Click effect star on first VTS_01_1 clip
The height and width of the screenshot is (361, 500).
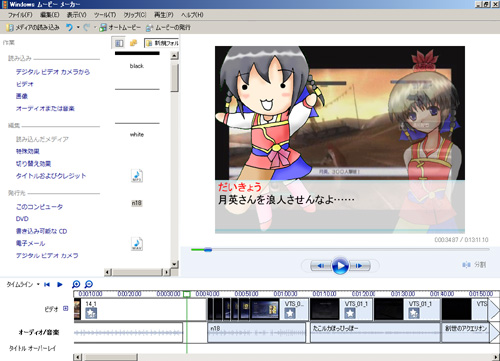[350, 313]
